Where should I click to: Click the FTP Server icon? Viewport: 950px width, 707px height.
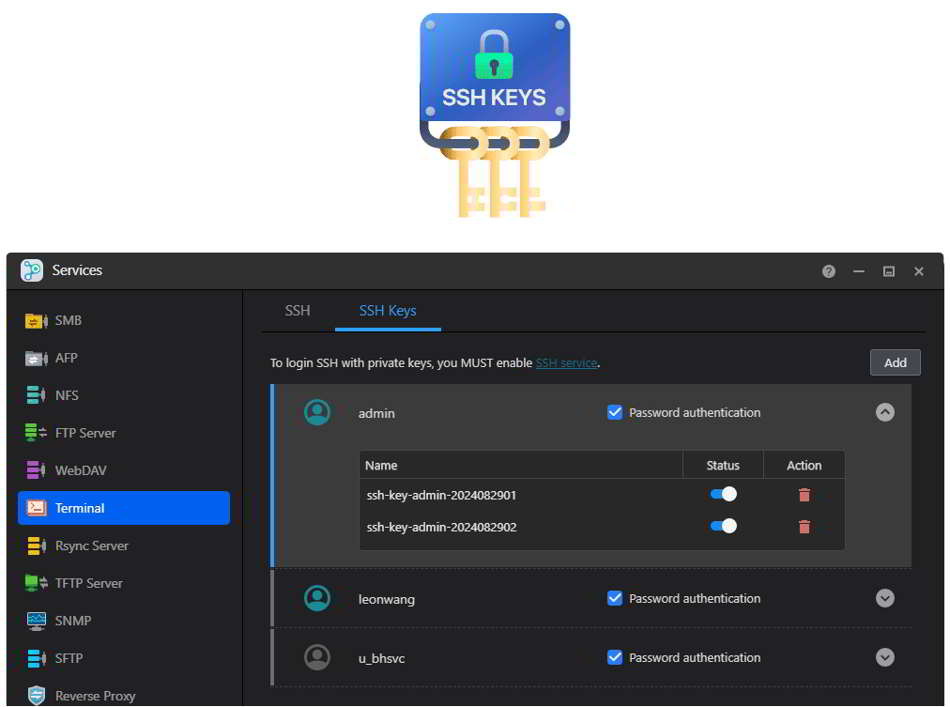(36, 433)
